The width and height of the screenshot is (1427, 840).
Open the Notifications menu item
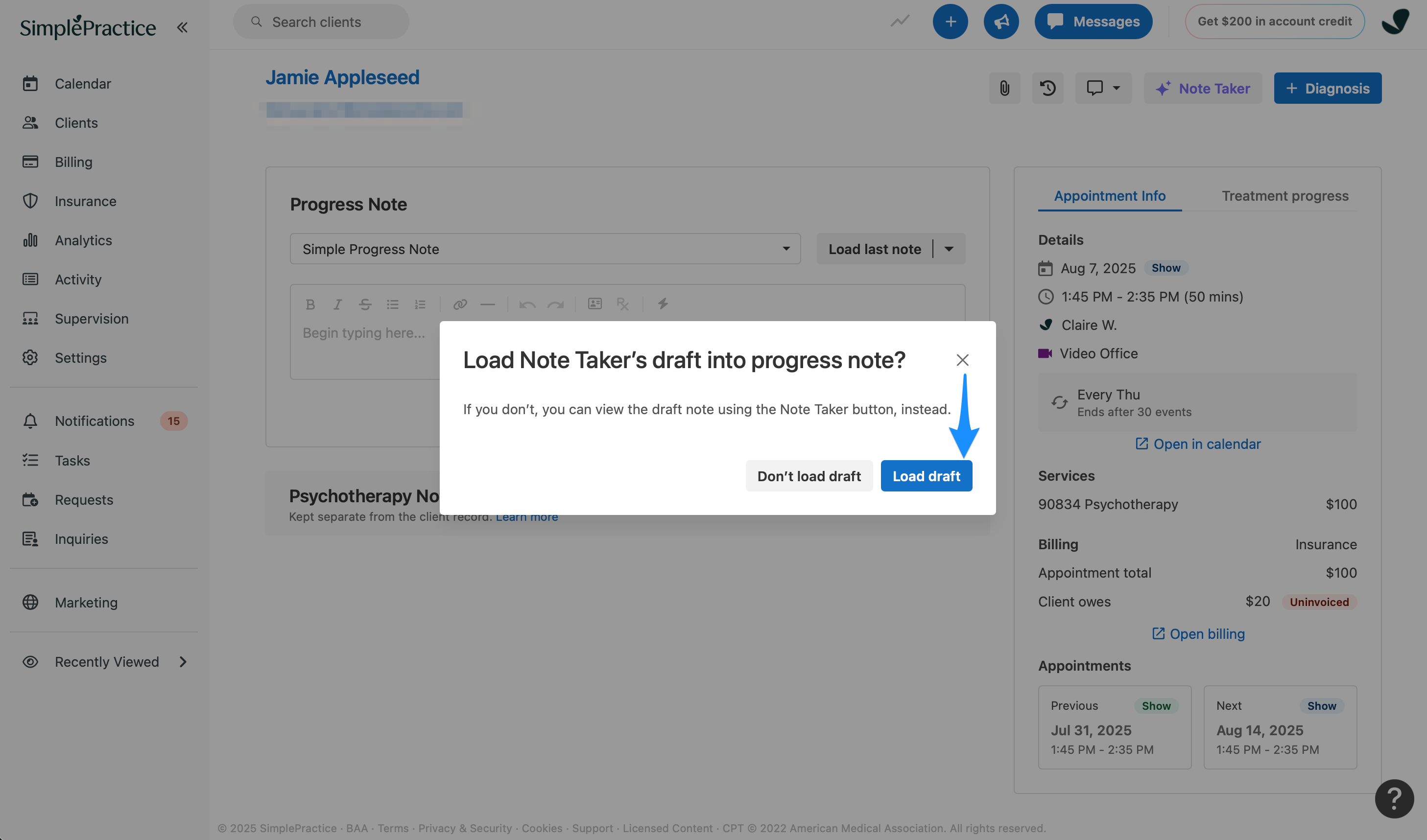[94, 420]
